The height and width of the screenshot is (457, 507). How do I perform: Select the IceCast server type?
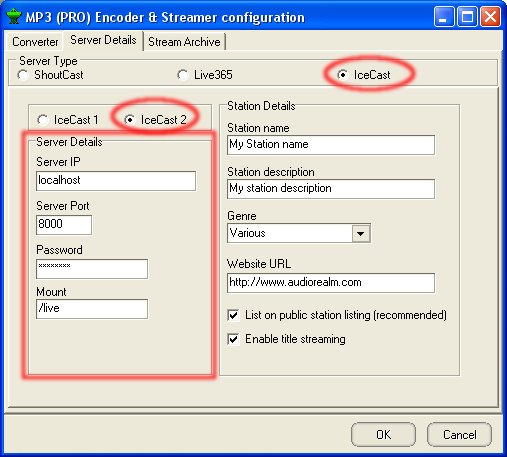pyautogui.click(x=342, y=75)
